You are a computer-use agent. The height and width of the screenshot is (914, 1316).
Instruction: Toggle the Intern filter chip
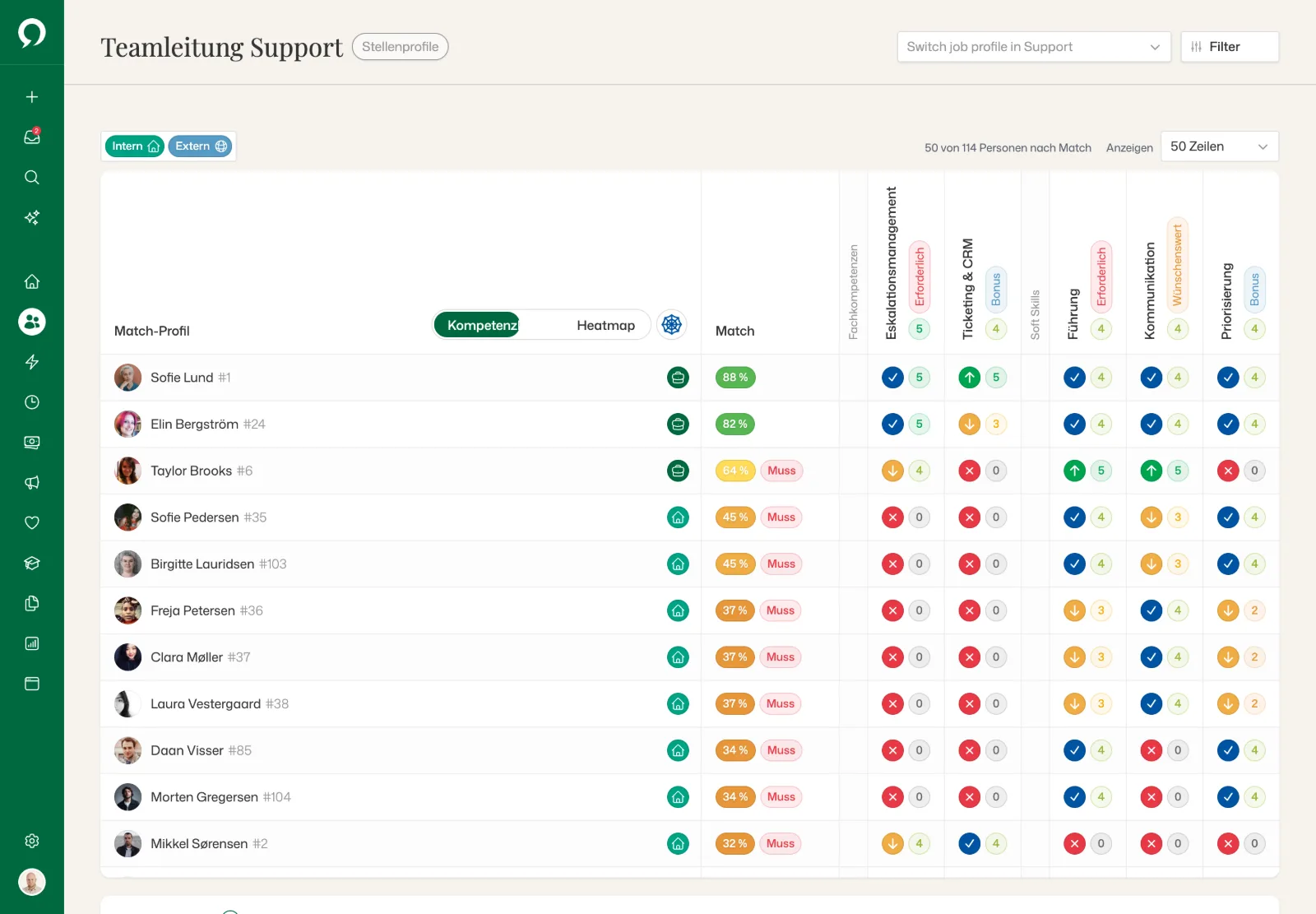[134, 146]
